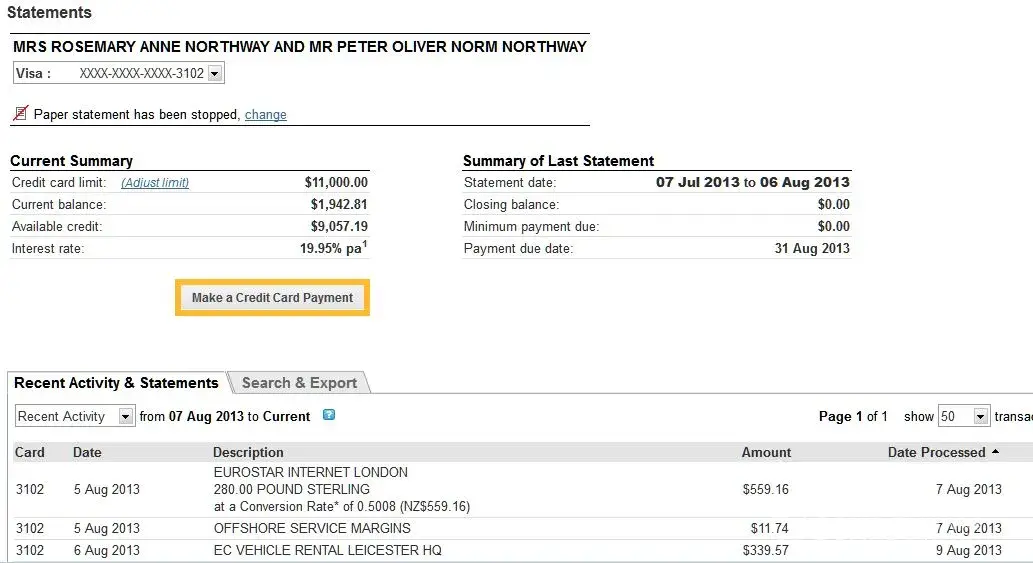
Task: Select the EC VEHICLE RENTAL LEICESTER HQ transaction
Action: click(x=327, y=550)
